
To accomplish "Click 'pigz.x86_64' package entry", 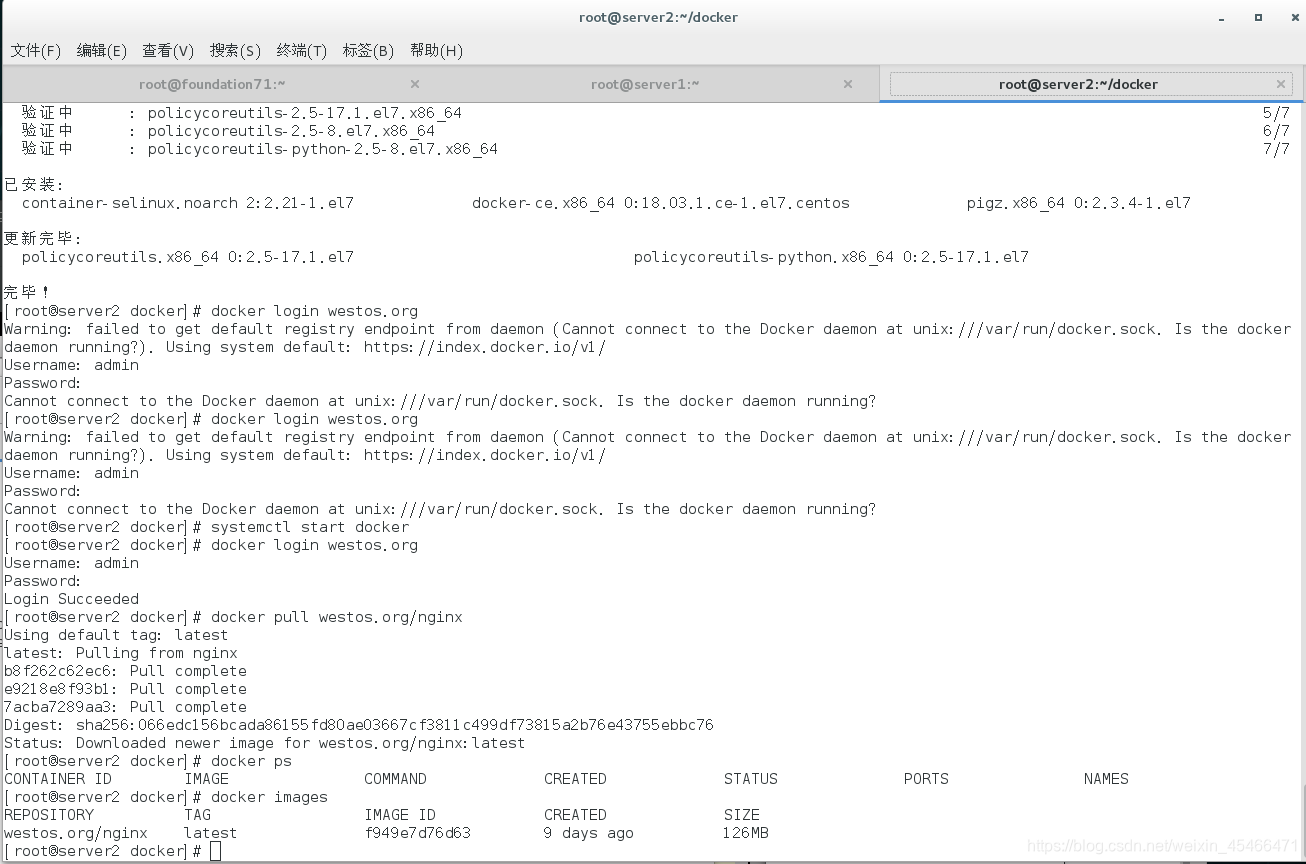I will point(1079,203).
